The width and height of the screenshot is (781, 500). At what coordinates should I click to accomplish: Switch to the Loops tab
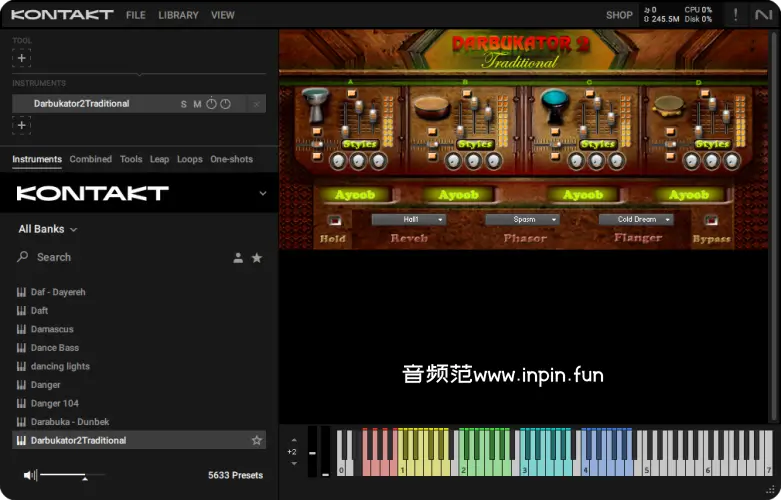click(x=190, y=159)
